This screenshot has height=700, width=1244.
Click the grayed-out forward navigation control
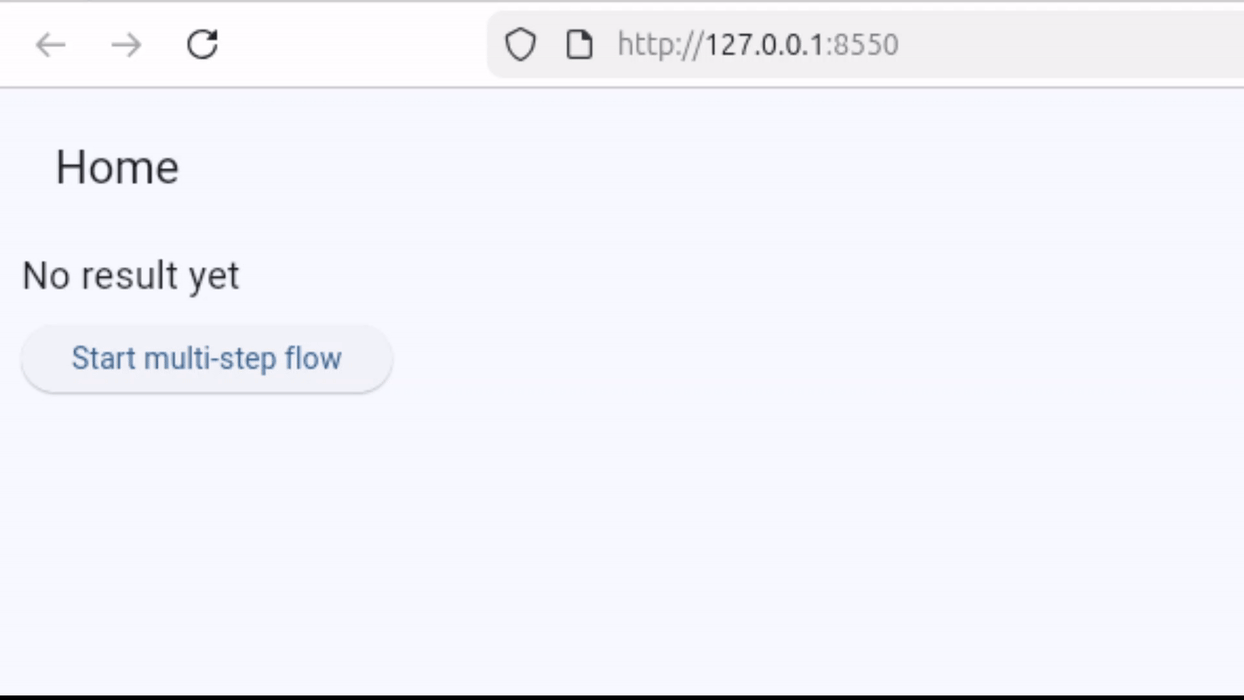(x=124, y=44)
